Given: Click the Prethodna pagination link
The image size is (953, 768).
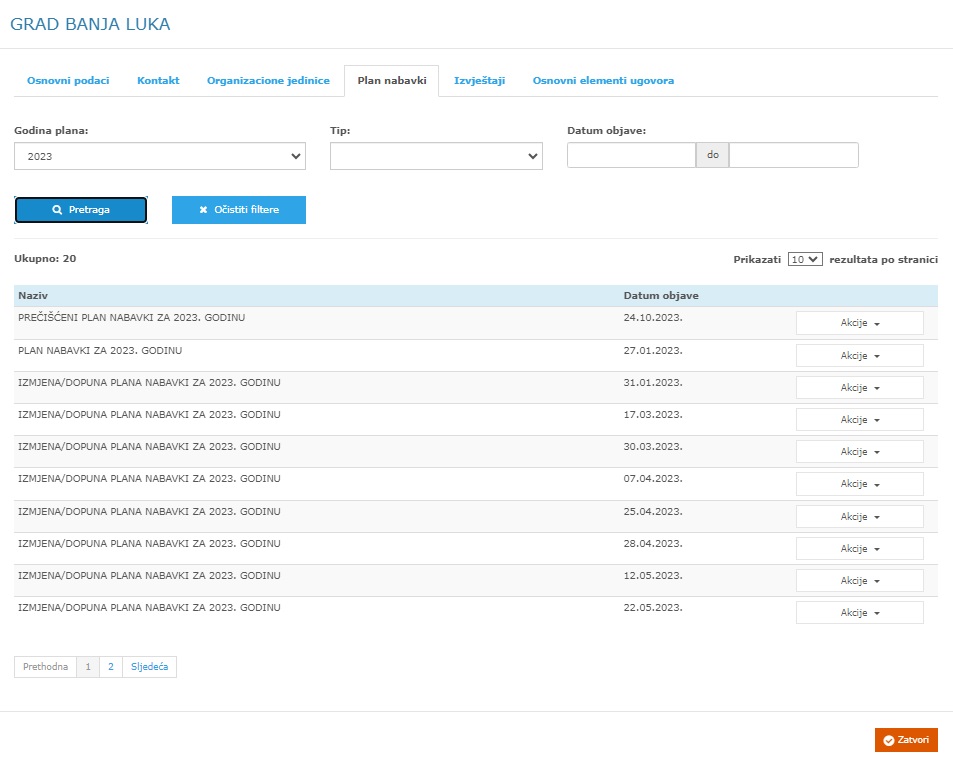Looking at the screenshot, I should click(x=46, y=667).
